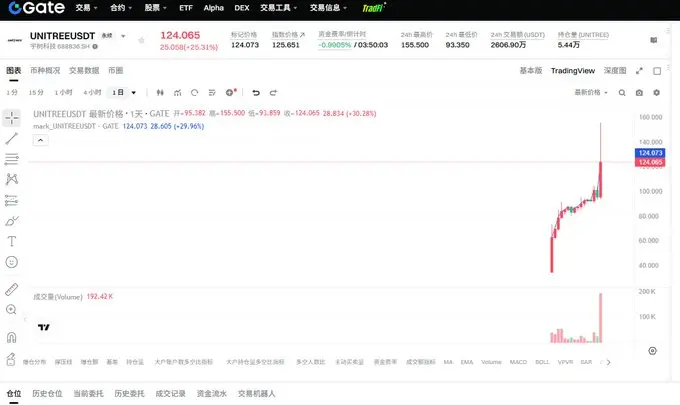Switch to 币种概况 tab
The image size is (680, 405).
coord(45,70)
